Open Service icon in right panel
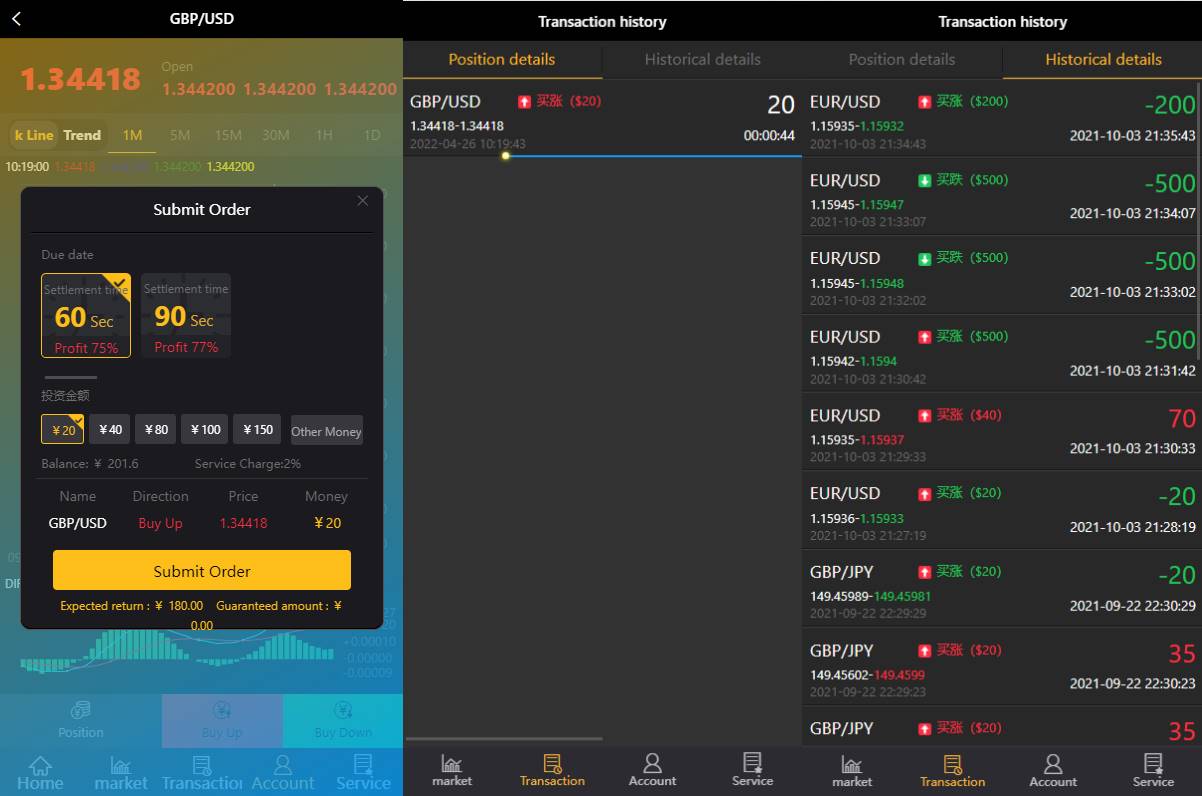 tap(1153, 770)
